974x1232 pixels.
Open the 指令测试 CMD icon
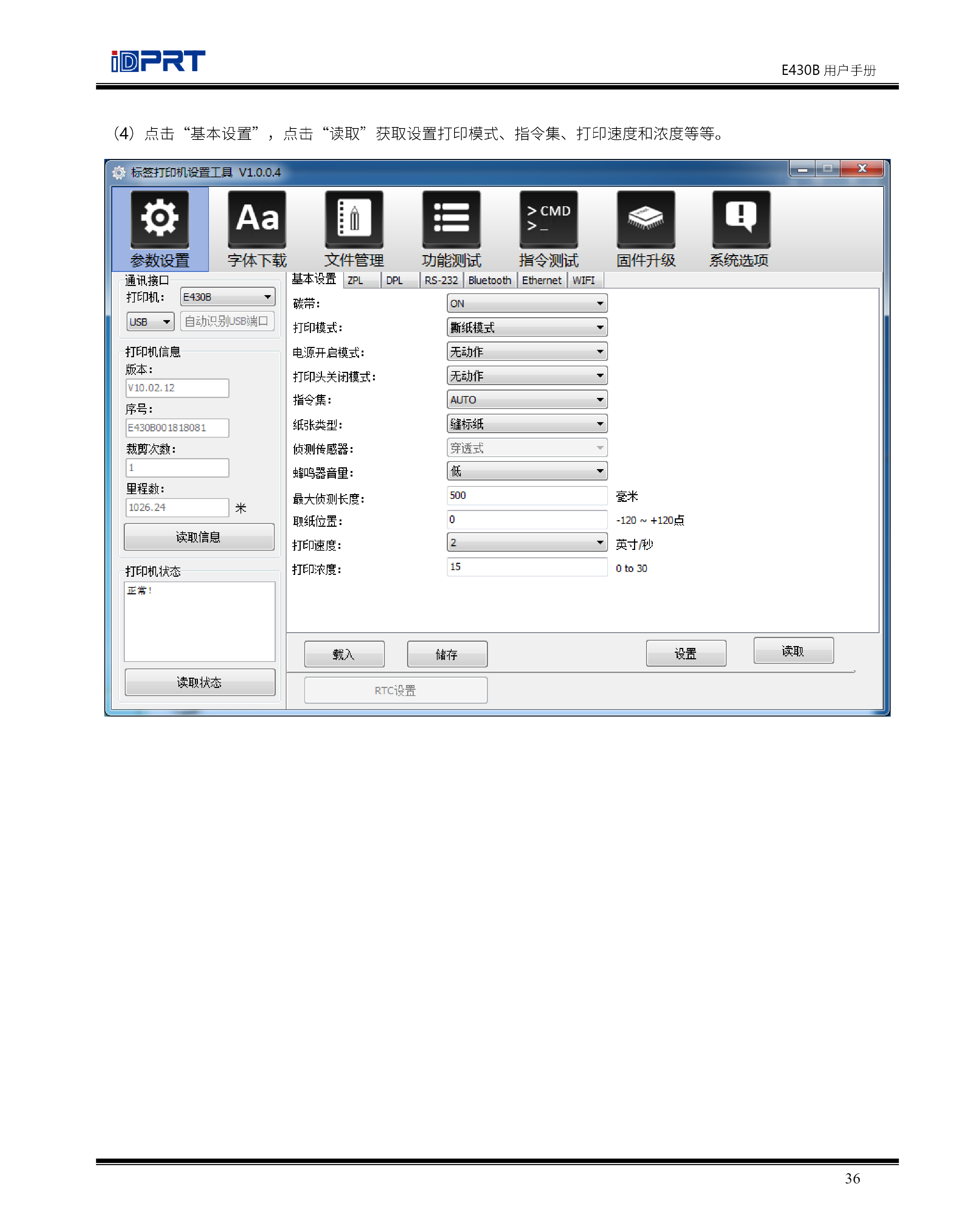[x=548, y=220]
